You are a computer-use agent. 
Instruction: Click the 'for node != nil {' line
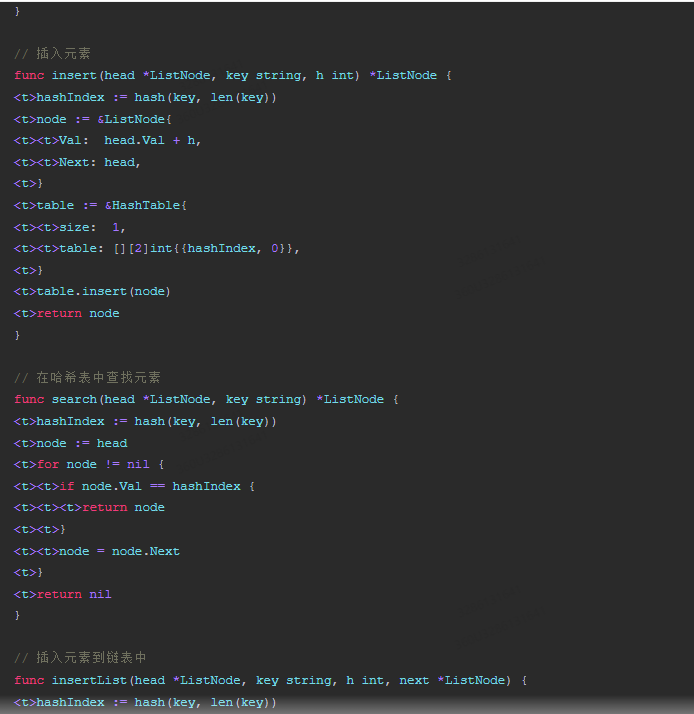pyautogui.click(x=89, y=464)
